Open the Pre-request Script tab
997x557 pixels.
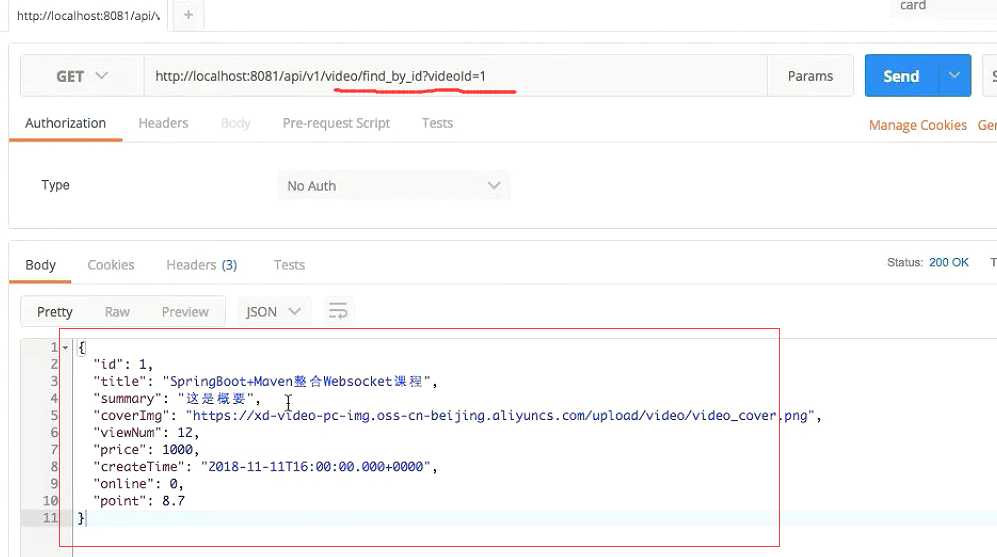tap(336, 123)
